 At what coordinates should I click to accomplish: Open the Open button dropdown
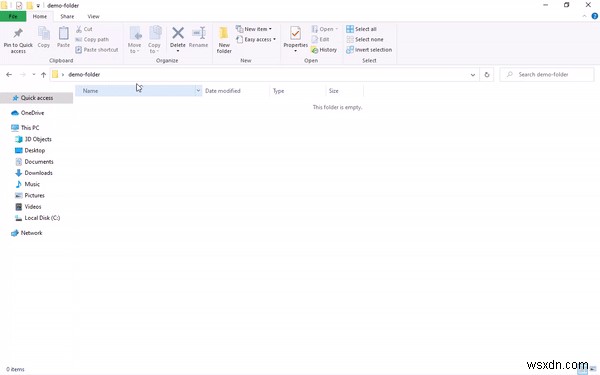pyautogui.click(x=337, y=29)
